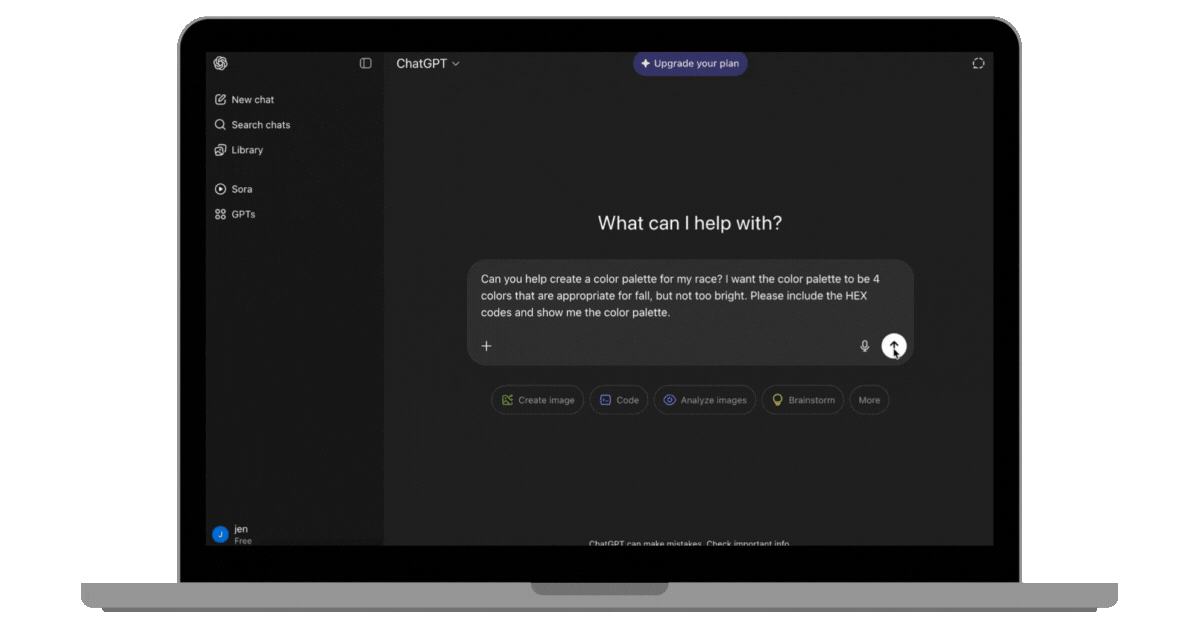This screenshot has height=628, width=1200.
Task: Start voice dictation with the microphone icon
Action: click(865, 346)
